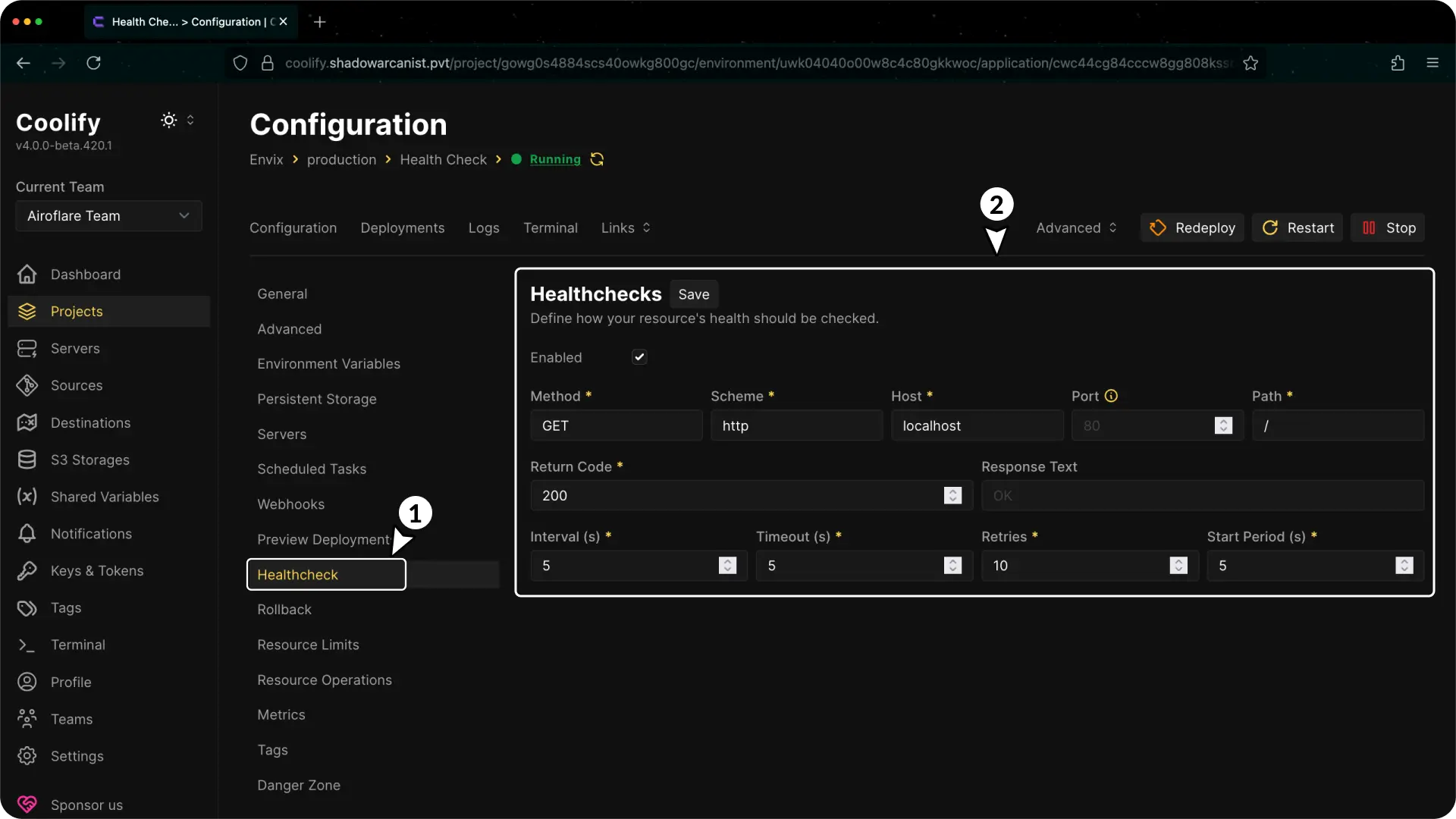
Task: Open Keys & Tokens icon
Action: [27, 571]
